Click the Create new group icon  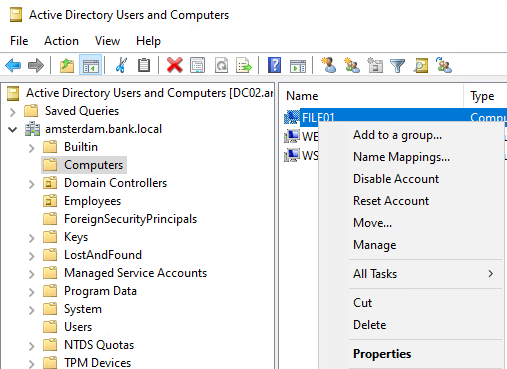click(352, 65)
